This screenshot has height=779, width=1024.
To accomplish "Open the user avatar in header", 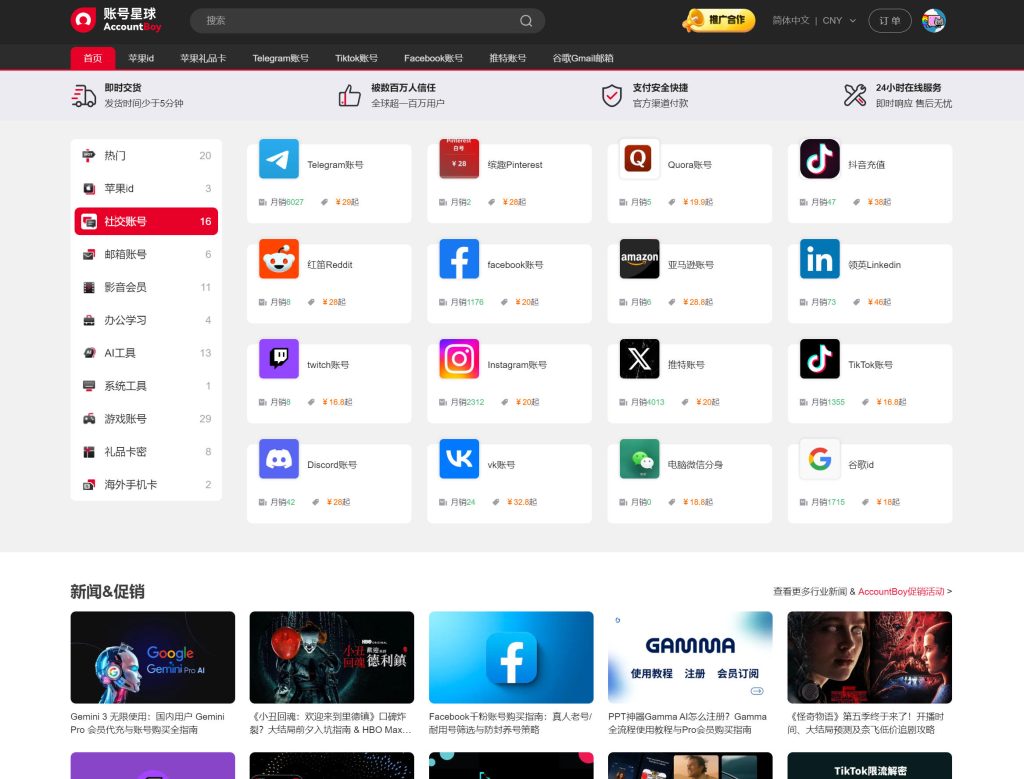I will click(x=933, y=21).
